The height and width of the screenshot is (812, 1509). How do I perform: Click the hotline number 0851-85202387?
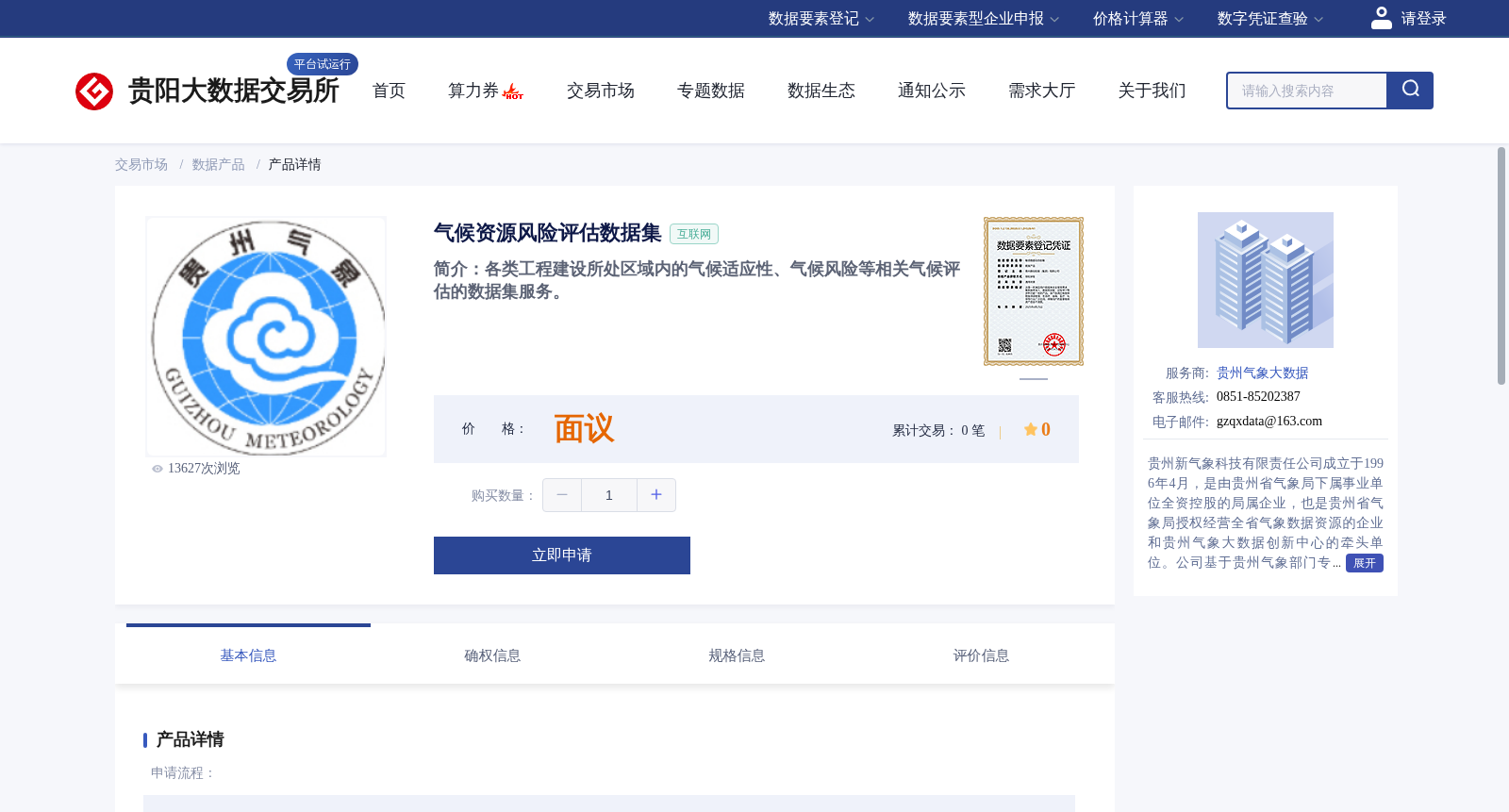click(1258, 397)
